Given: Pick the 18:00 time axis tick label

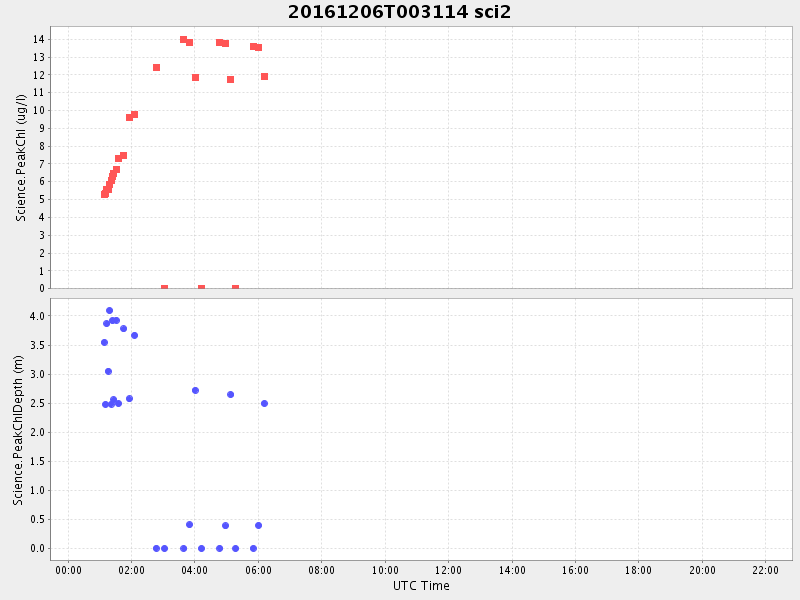Looking at the screenshot, I should coord(638,570).
